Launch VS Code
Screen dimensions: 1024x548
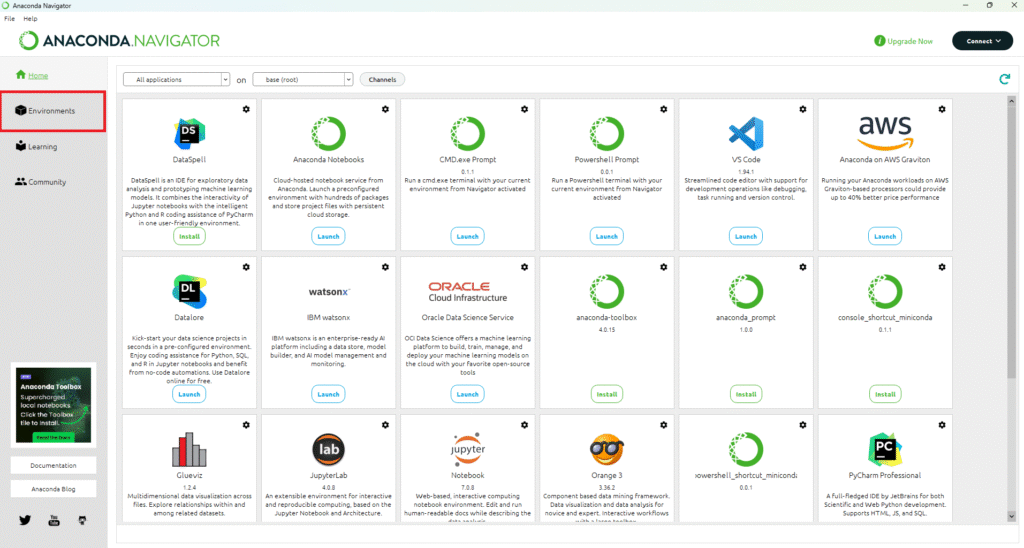point(746,236)
